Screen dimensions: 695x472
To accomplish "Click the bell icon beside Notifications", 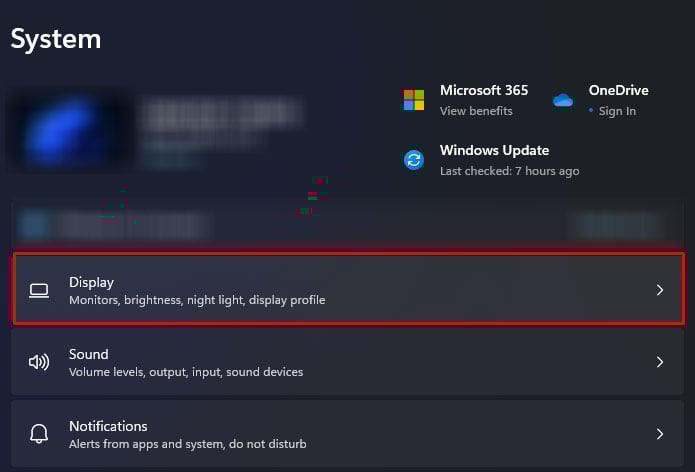I will pos(39,433).
